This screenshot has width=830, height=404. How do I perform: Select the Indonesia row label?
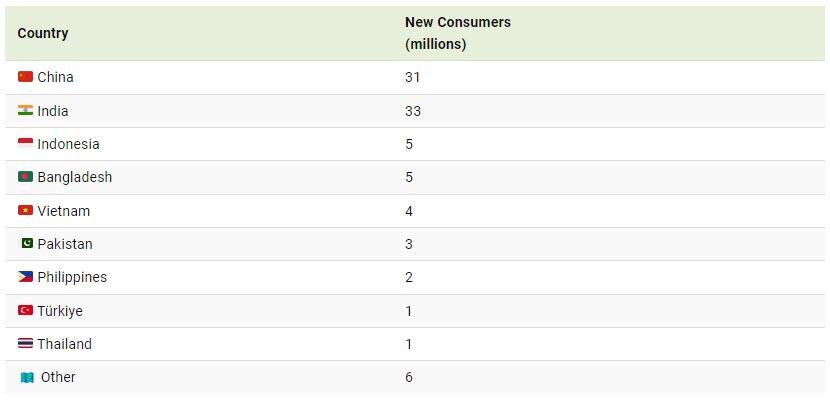(68, 144)
